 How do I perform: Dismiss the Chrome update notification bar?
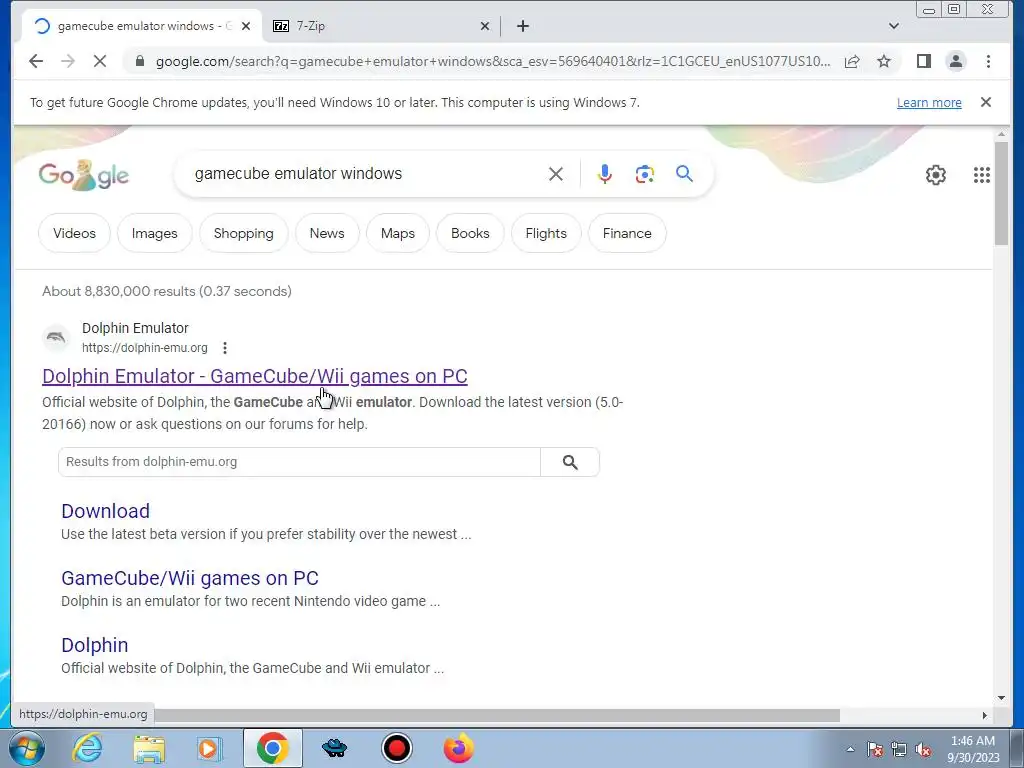(x=986, y=102)
